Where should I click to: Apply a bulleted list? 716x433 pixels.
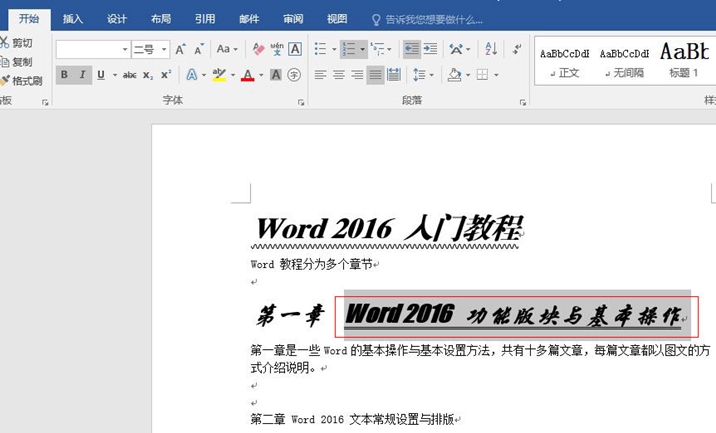coord(321,49)
